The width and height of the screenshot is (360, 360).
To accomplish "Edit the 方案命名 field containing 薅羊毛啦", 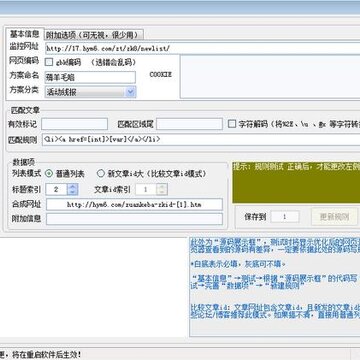I will coord(90,77).
